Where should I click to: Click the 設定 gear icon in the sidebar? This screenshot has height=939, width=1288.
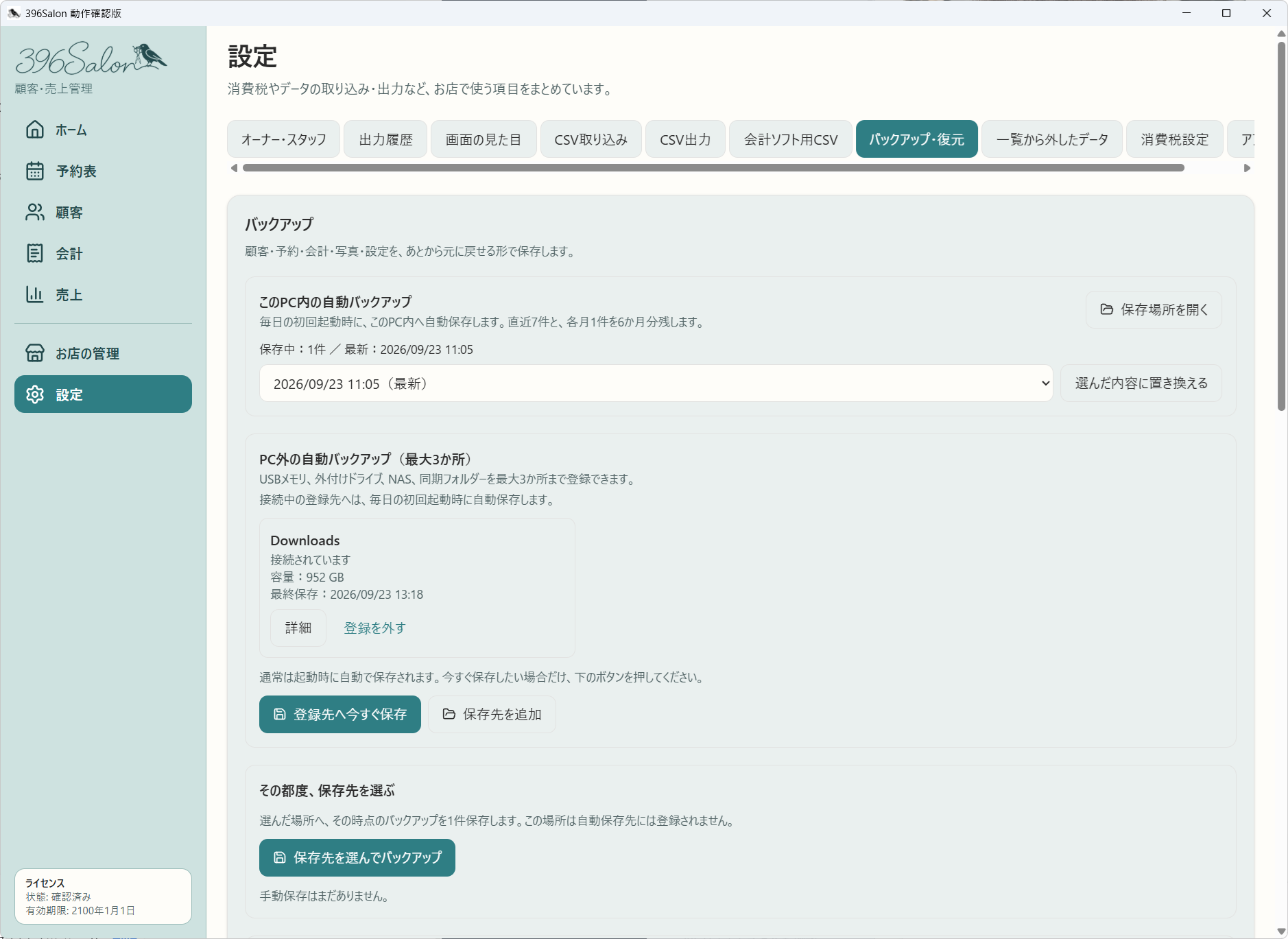tap(35, 394)
